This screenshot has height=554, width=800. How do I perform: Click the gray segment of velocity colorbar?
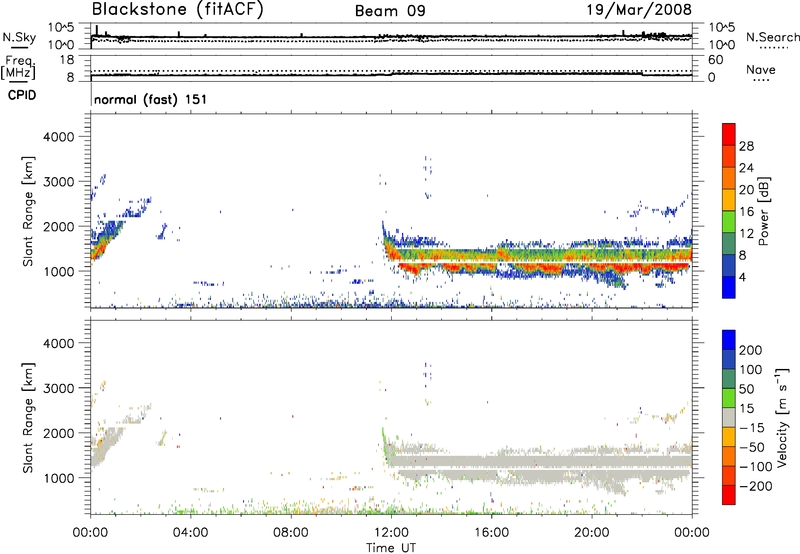tap(729, 417)
